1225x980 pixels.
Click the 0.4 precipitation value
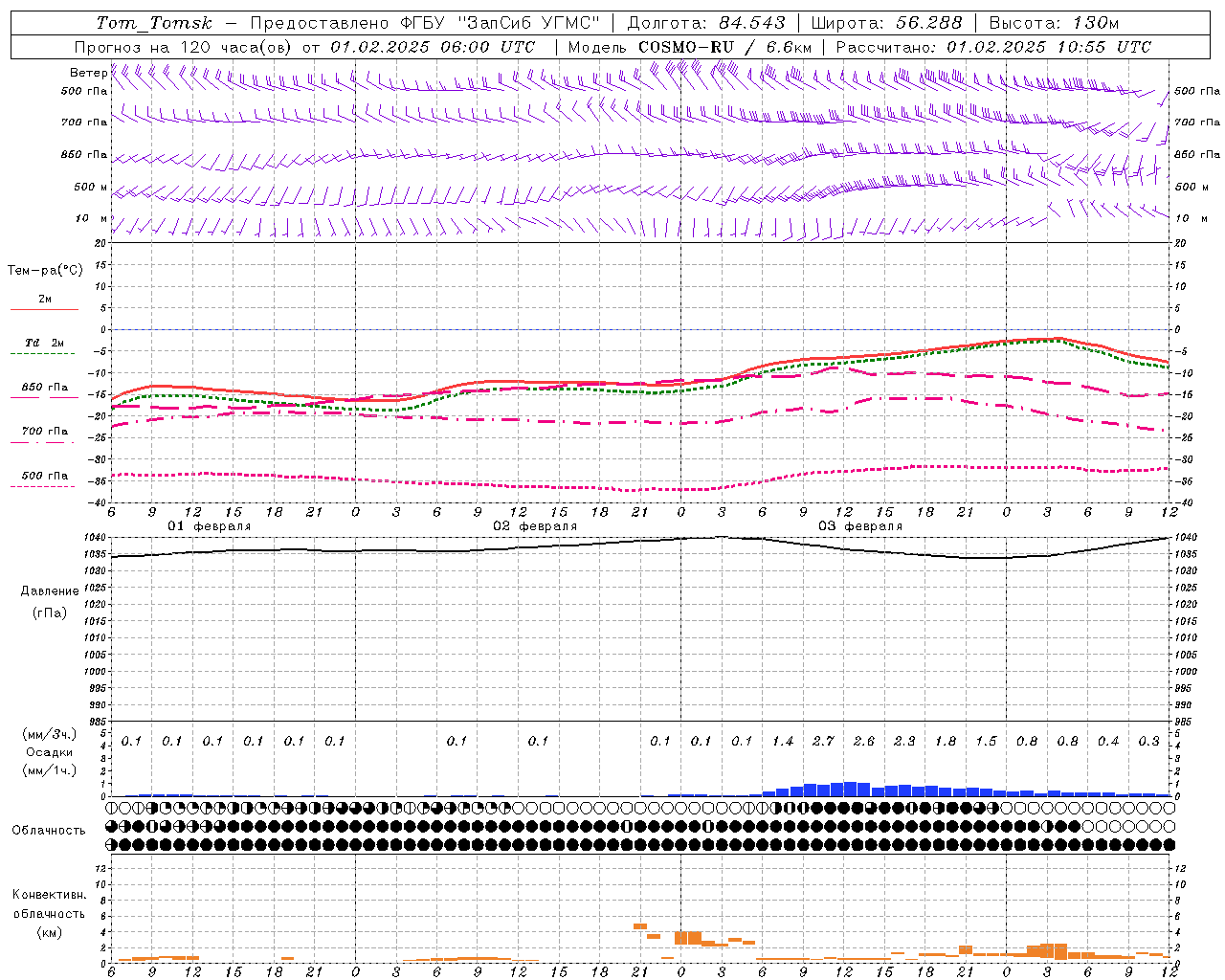[1108, 742]
